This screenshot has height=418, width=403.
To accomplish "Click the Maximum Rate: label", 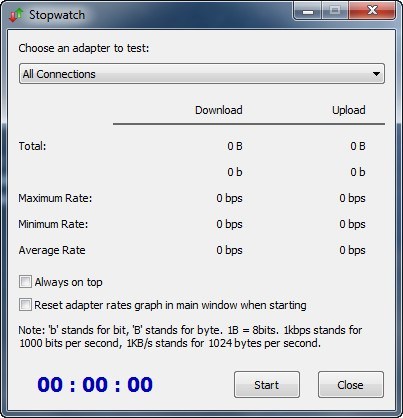I will [x=55, y=198].
